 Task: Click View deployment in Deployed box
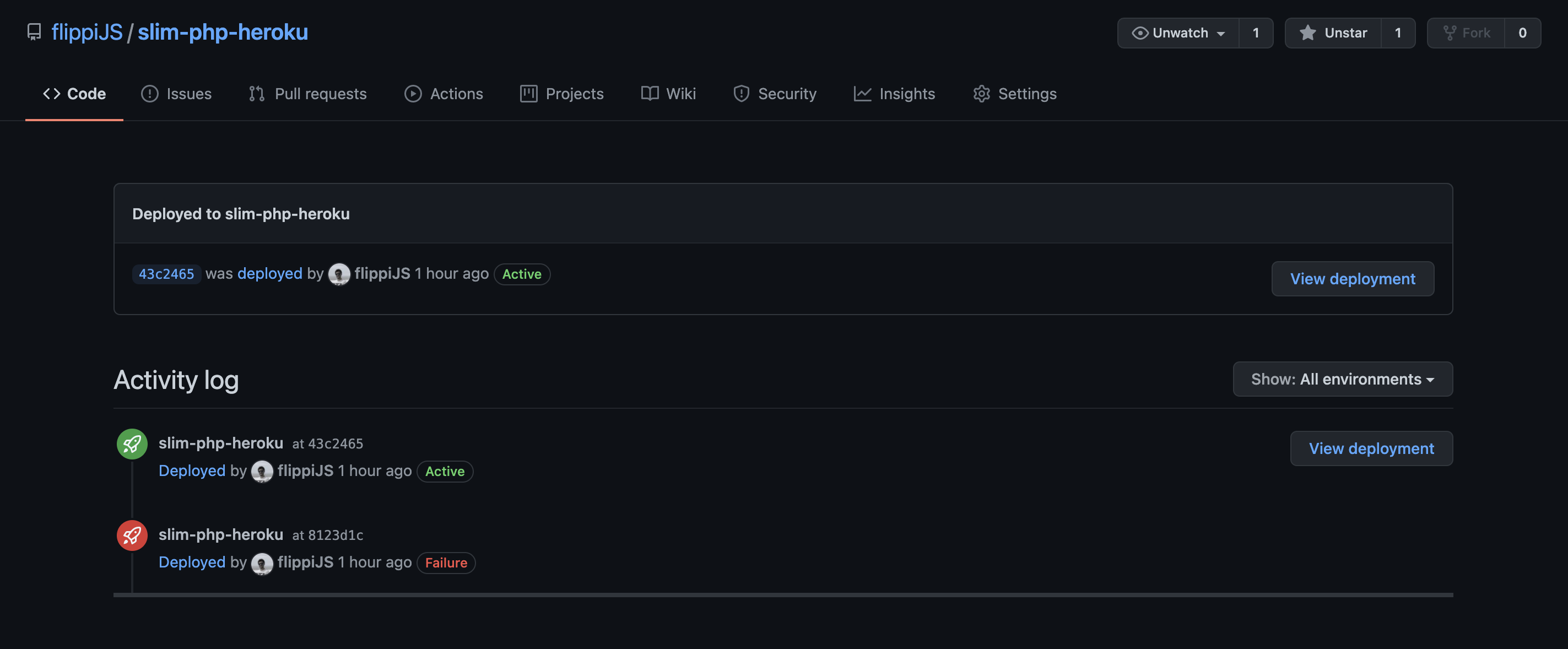point(1352,279)
